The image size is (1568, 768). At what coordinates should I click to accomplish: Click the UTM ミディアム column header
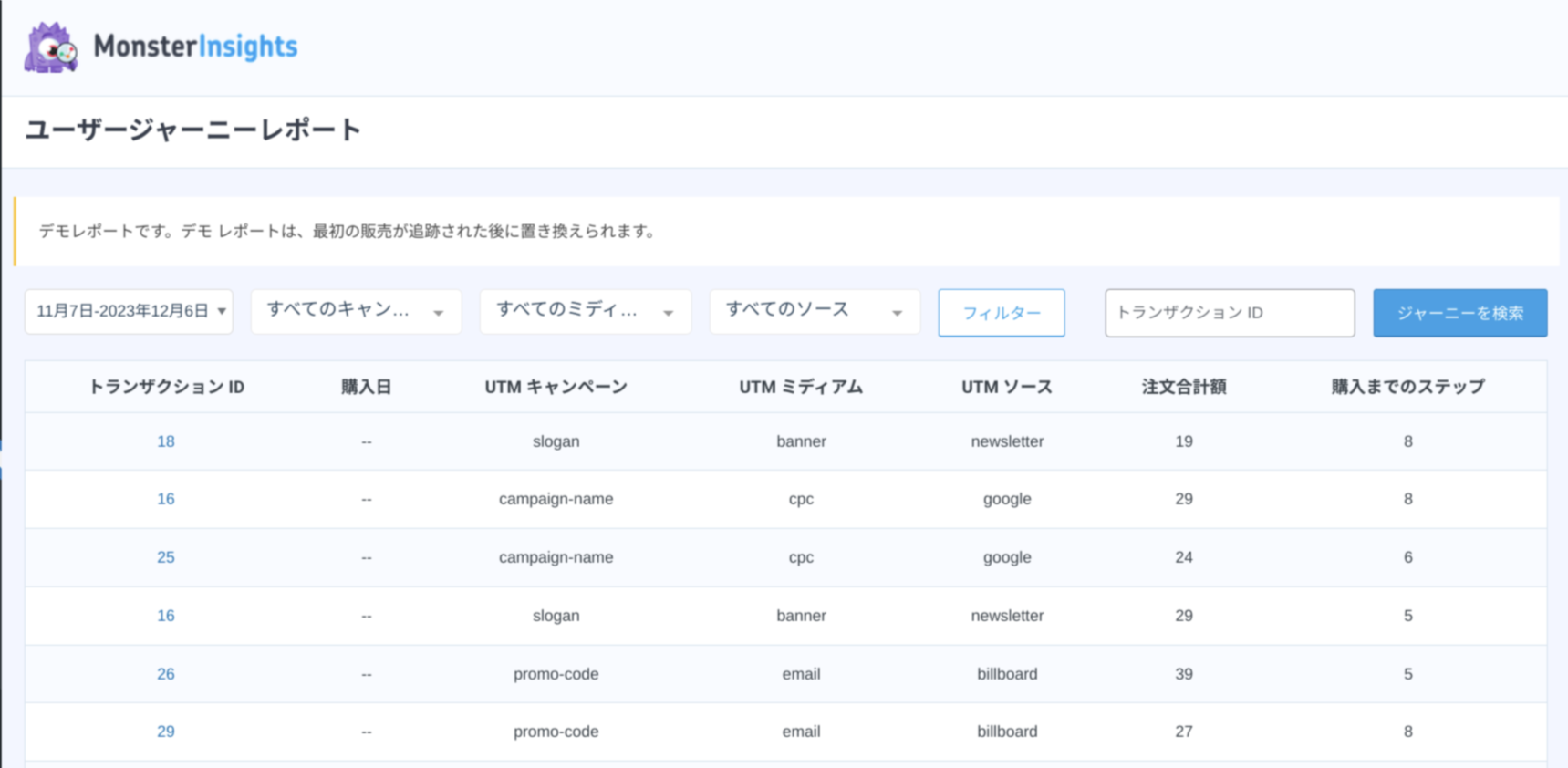801,387
